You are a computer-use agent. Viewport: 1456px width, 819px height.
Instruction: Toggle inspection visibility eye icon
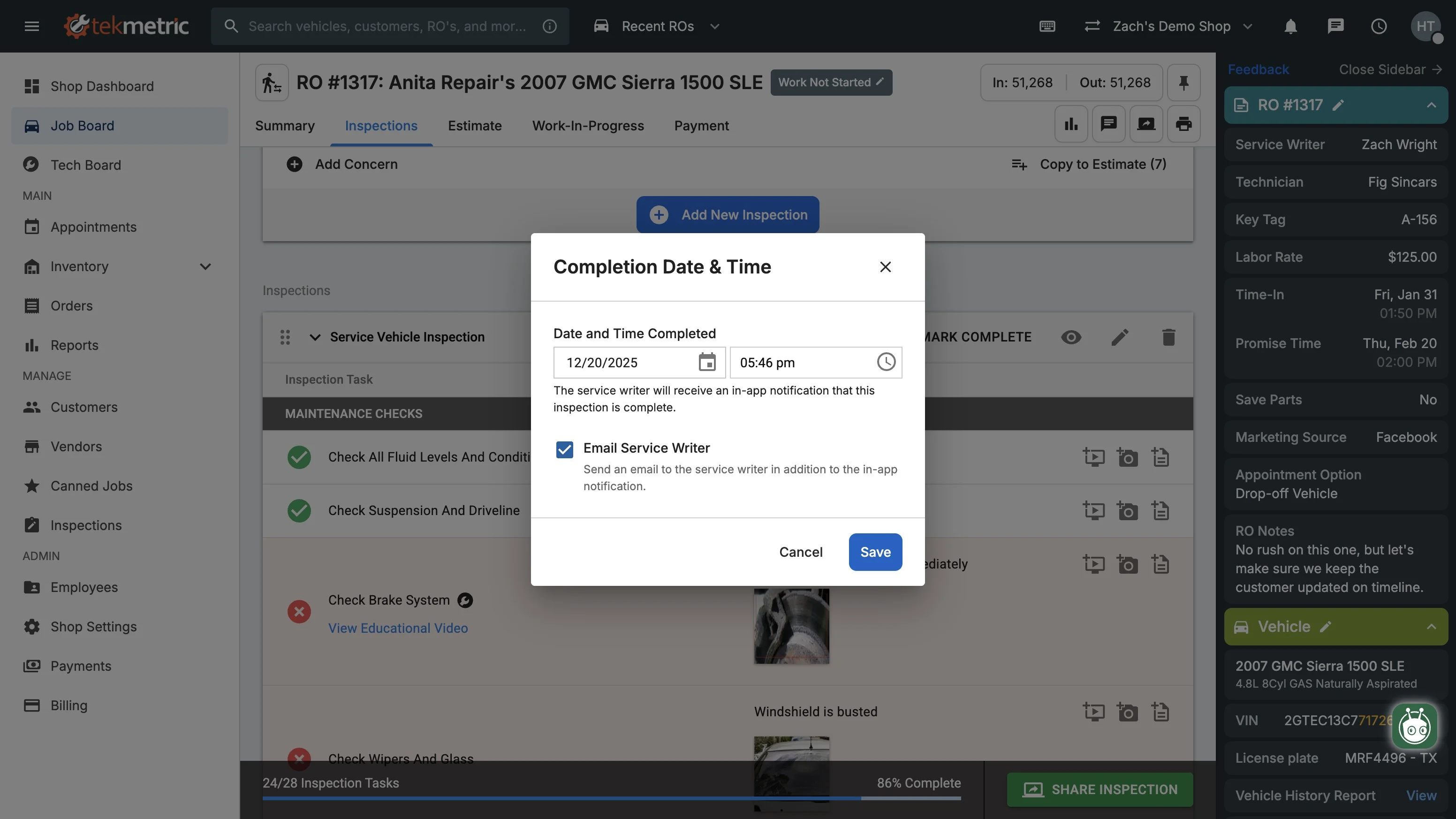click(x=1070, y=337)
